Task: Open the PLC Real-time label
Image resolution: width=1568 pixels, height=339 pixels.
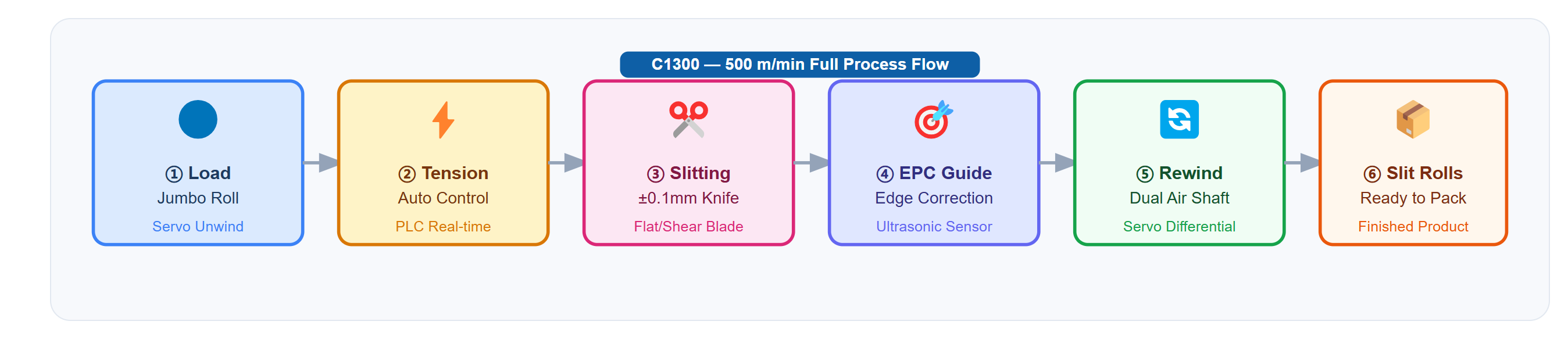Action: [443, 226]
